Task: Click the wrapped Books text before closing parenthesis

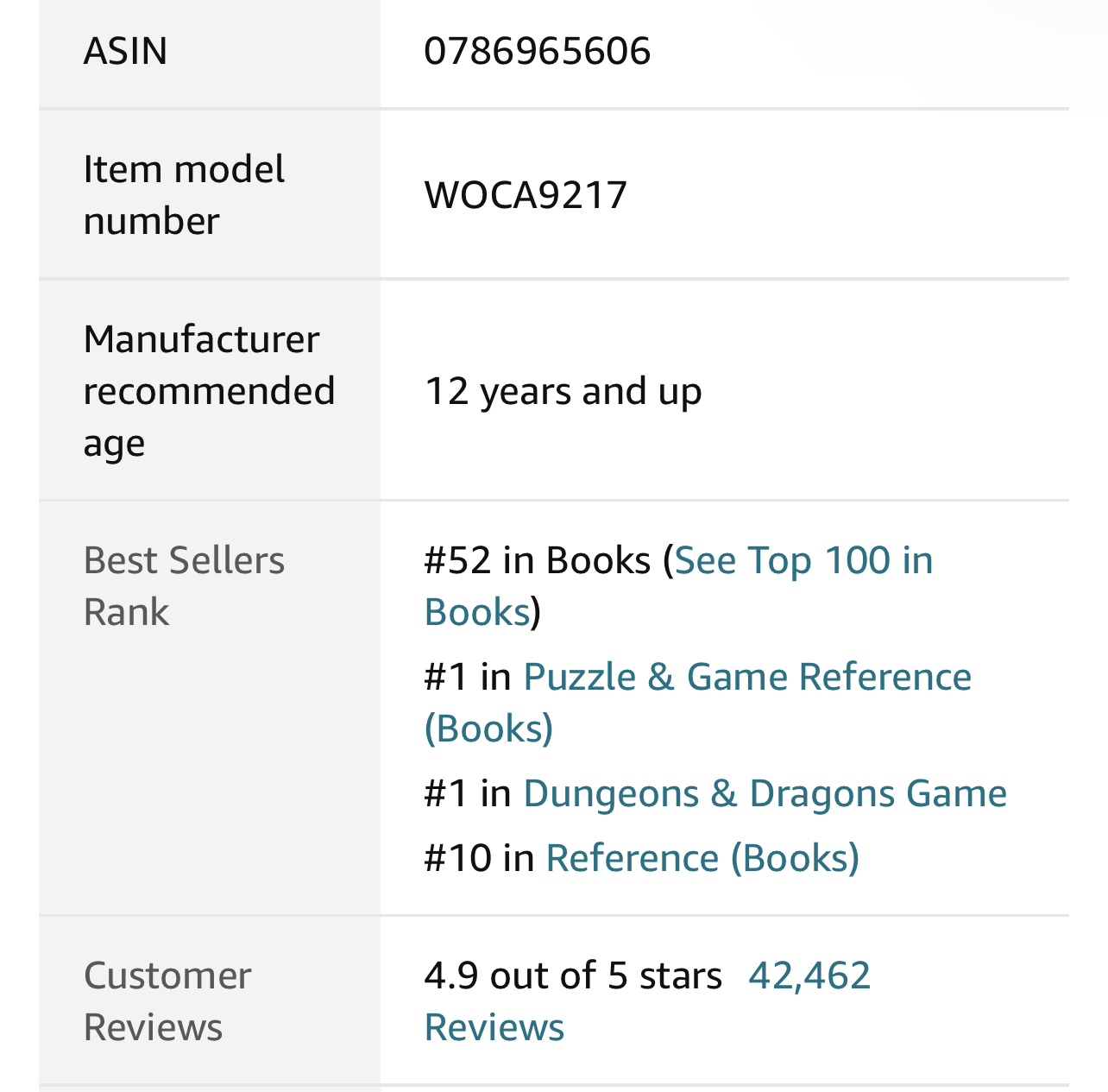Action: tap(477, 612)
